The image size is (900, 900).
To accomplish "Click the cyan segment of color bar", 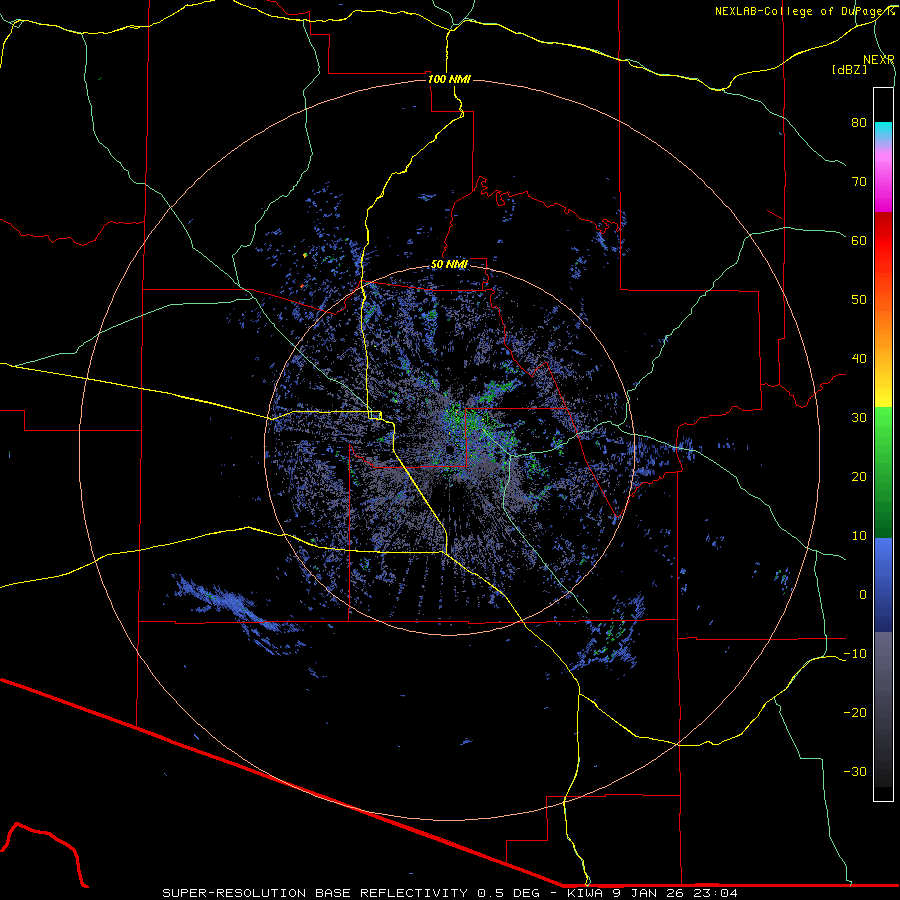I will 883,132.
